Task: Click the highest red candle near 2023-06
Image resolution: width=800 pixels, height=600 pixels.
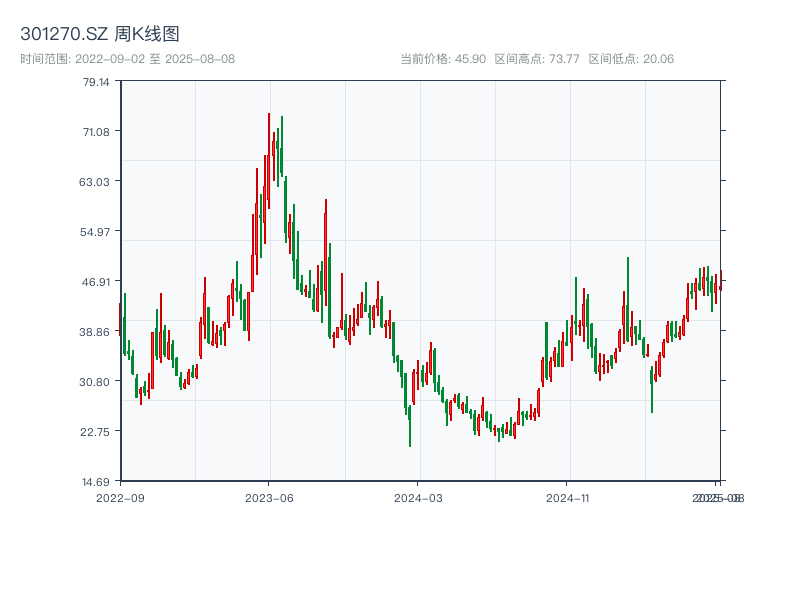Action: tap(269, 161)
